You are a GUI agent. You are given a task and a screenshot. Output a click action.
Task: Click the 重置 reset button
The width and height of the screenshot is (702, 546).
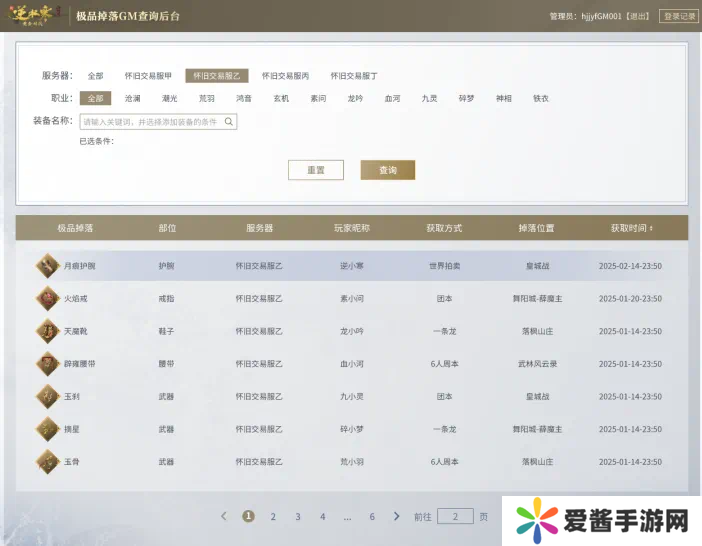click(316, 170)
